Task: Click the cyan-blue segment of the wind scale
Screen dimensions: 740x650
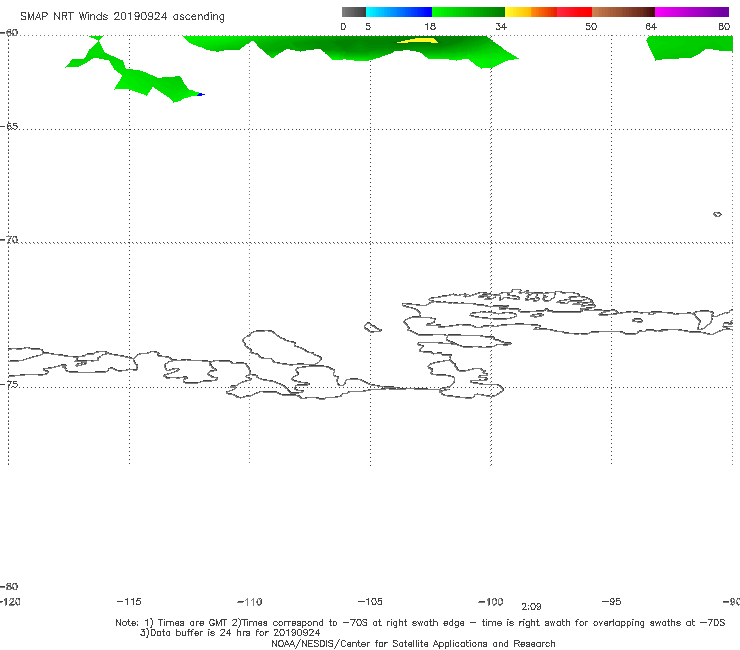Action: (x=399, y=12)
